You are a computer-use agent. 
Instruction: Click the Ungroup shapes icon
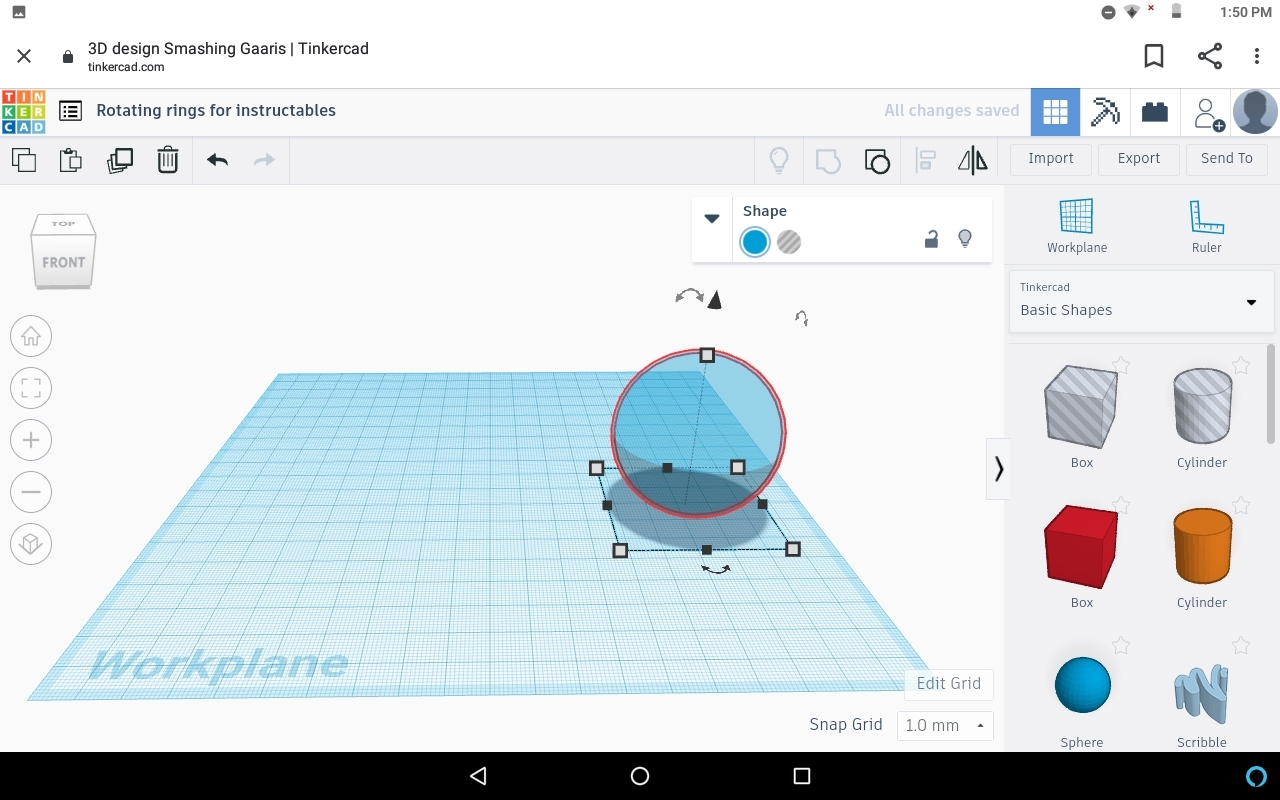pos(877,160)
